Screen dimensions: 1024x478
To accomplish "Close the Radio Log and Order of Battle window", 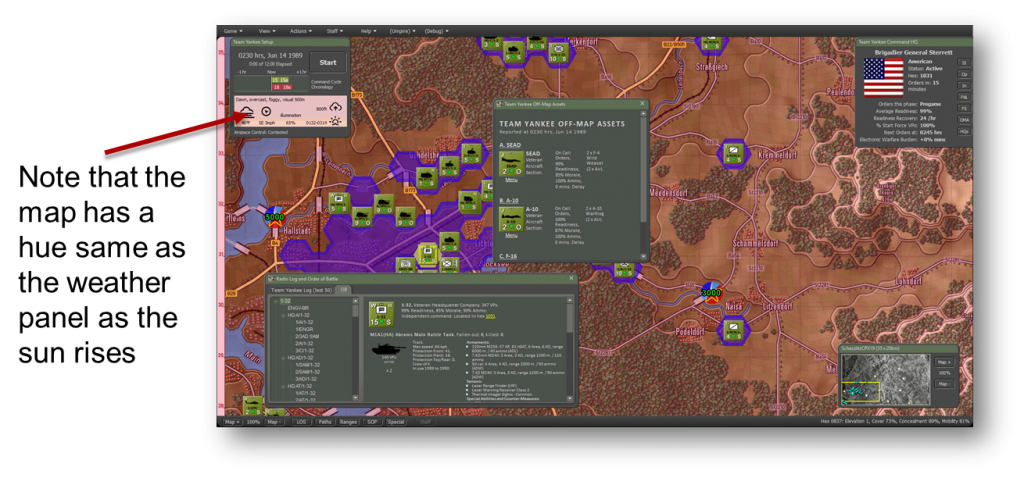I will (571, 279).
